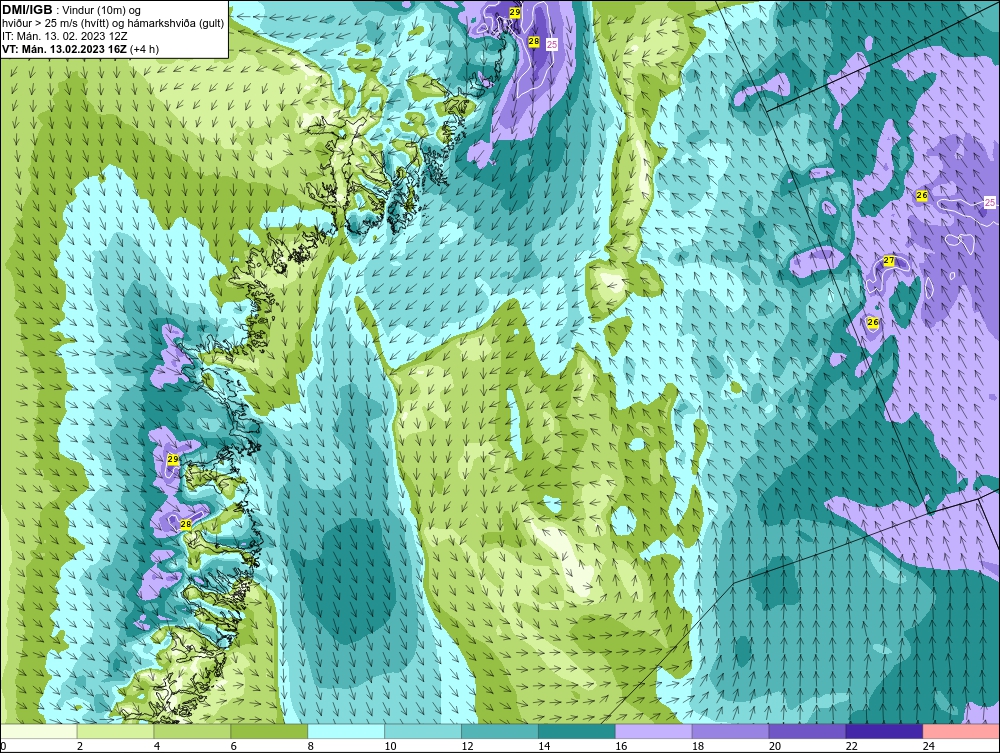Click the yellow 26 gust label below the 27
Viewport: 1000px width, 753px height.
[873, 323]
